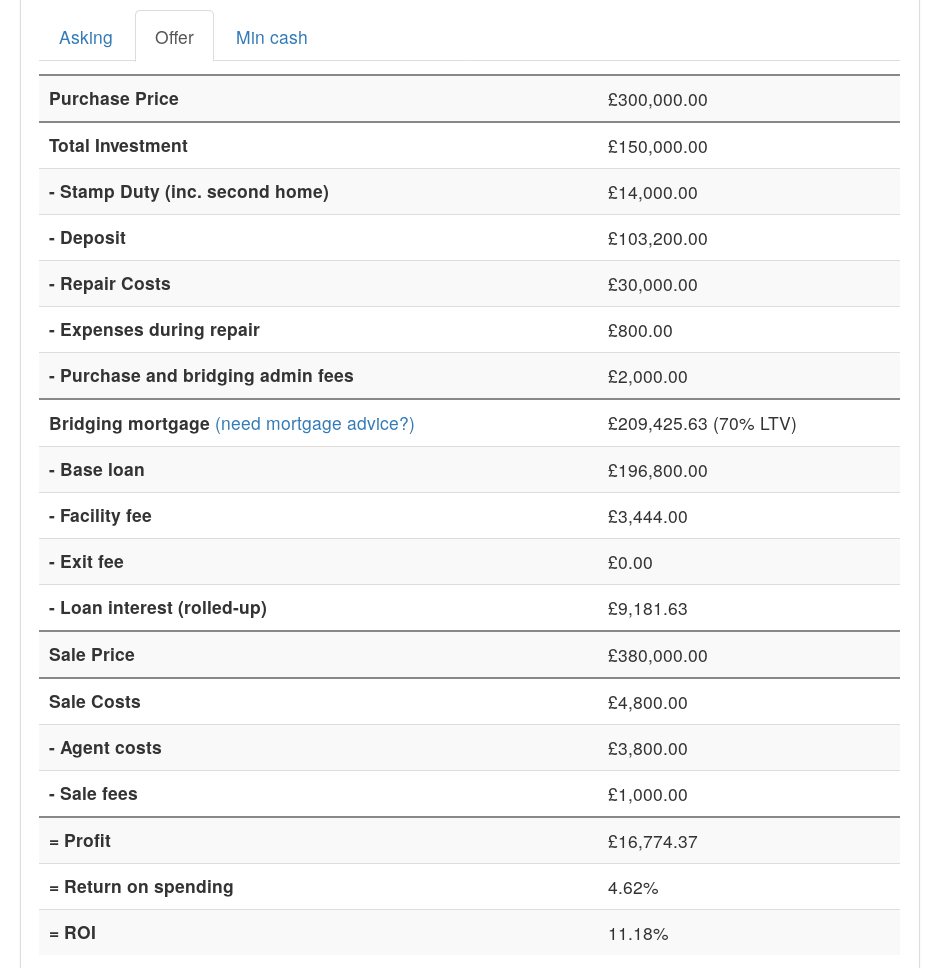Click the Facility fee value £3,444.00
943x968 pixels.
[647, 517]
